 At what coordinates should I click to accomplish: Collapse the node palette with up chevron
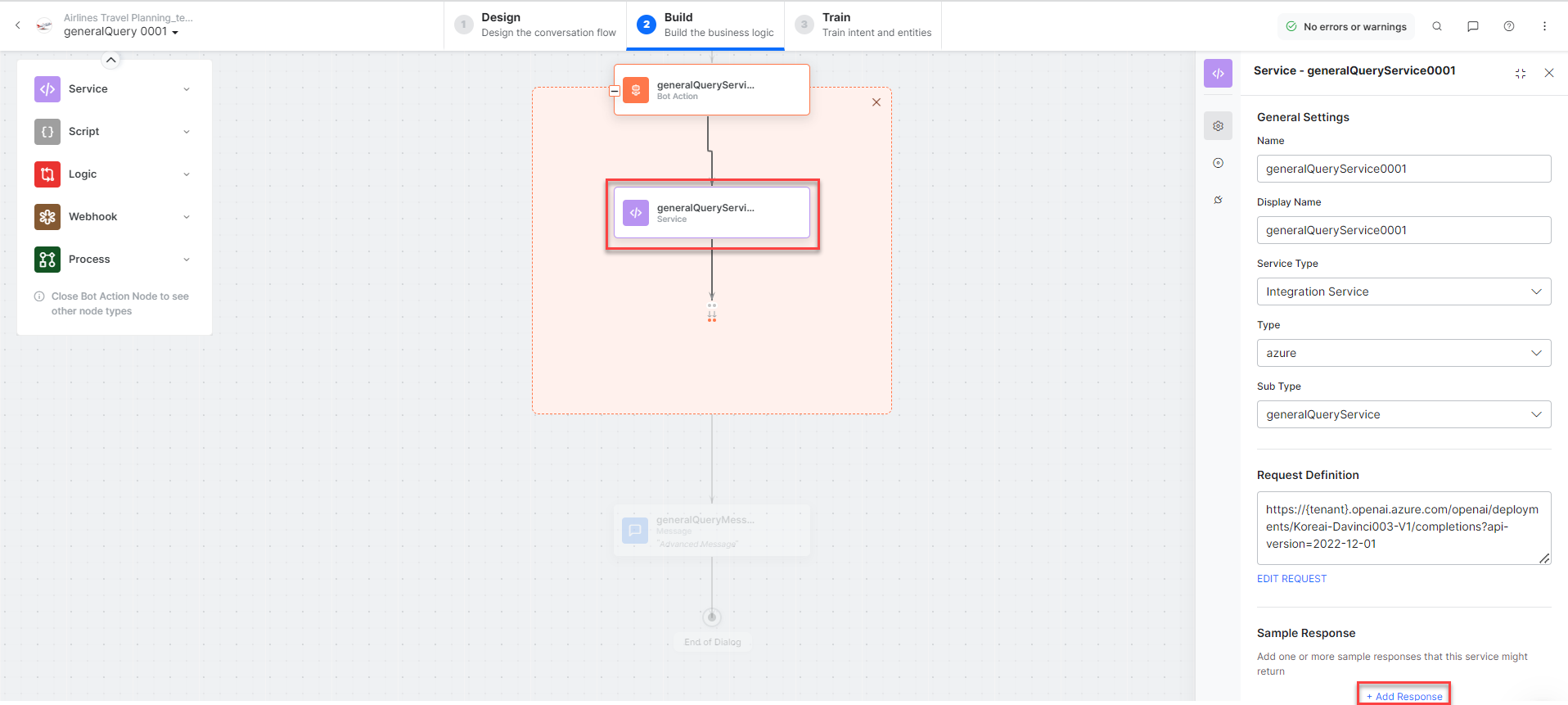[x=111, y=60]
